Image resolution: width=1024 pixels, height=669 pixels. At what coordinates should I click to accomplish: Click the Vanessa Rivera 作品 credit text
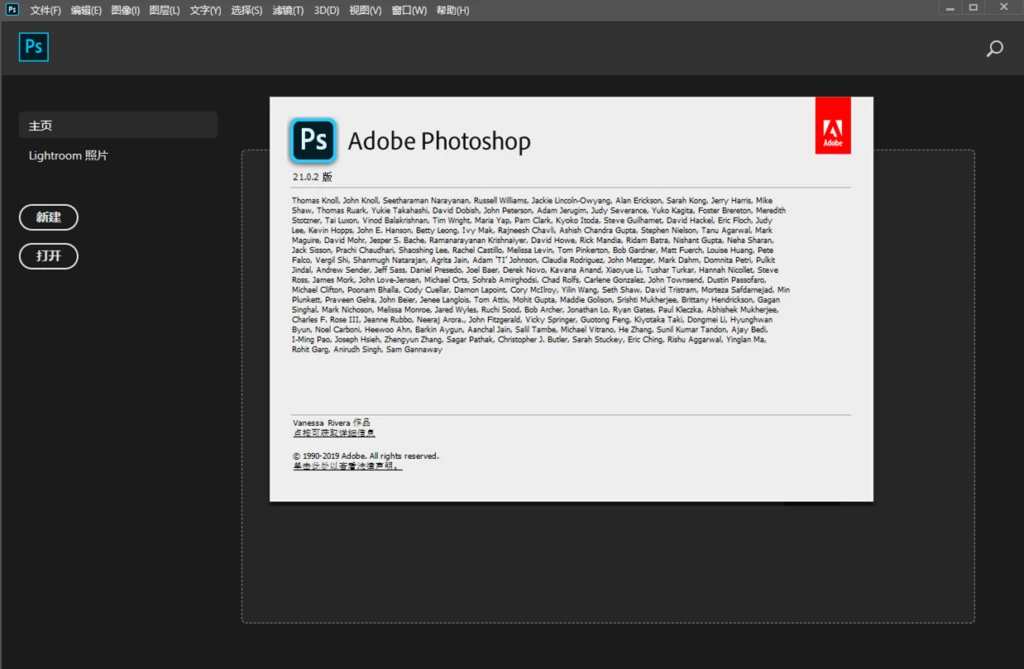click(x=331, y=423)
